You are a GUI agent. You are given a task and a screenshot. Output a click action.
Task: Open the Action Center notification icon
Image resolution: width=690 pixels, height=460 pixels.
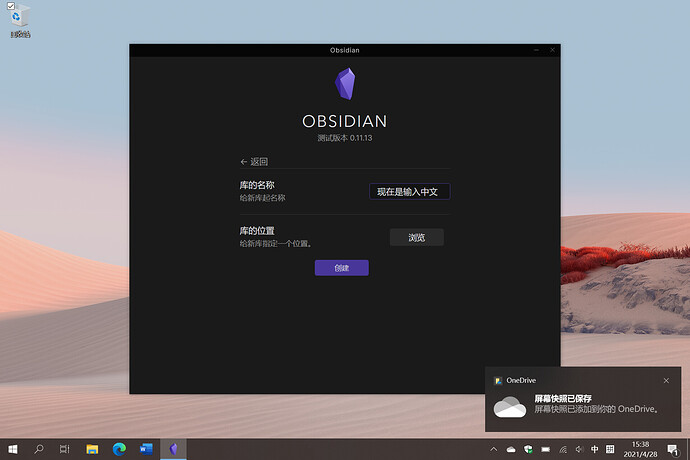pos(672,449)
